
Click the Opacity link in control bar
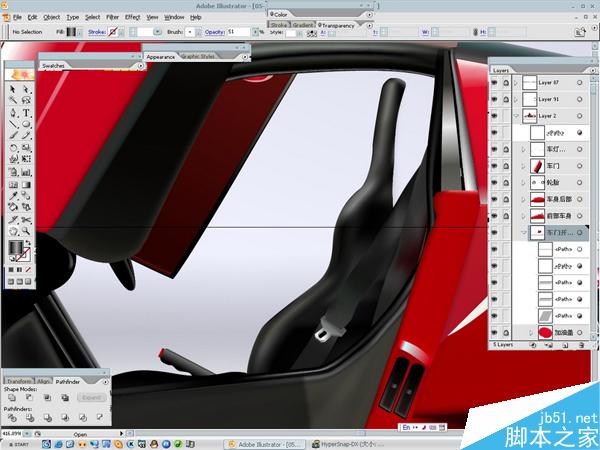tap(214, 32)
